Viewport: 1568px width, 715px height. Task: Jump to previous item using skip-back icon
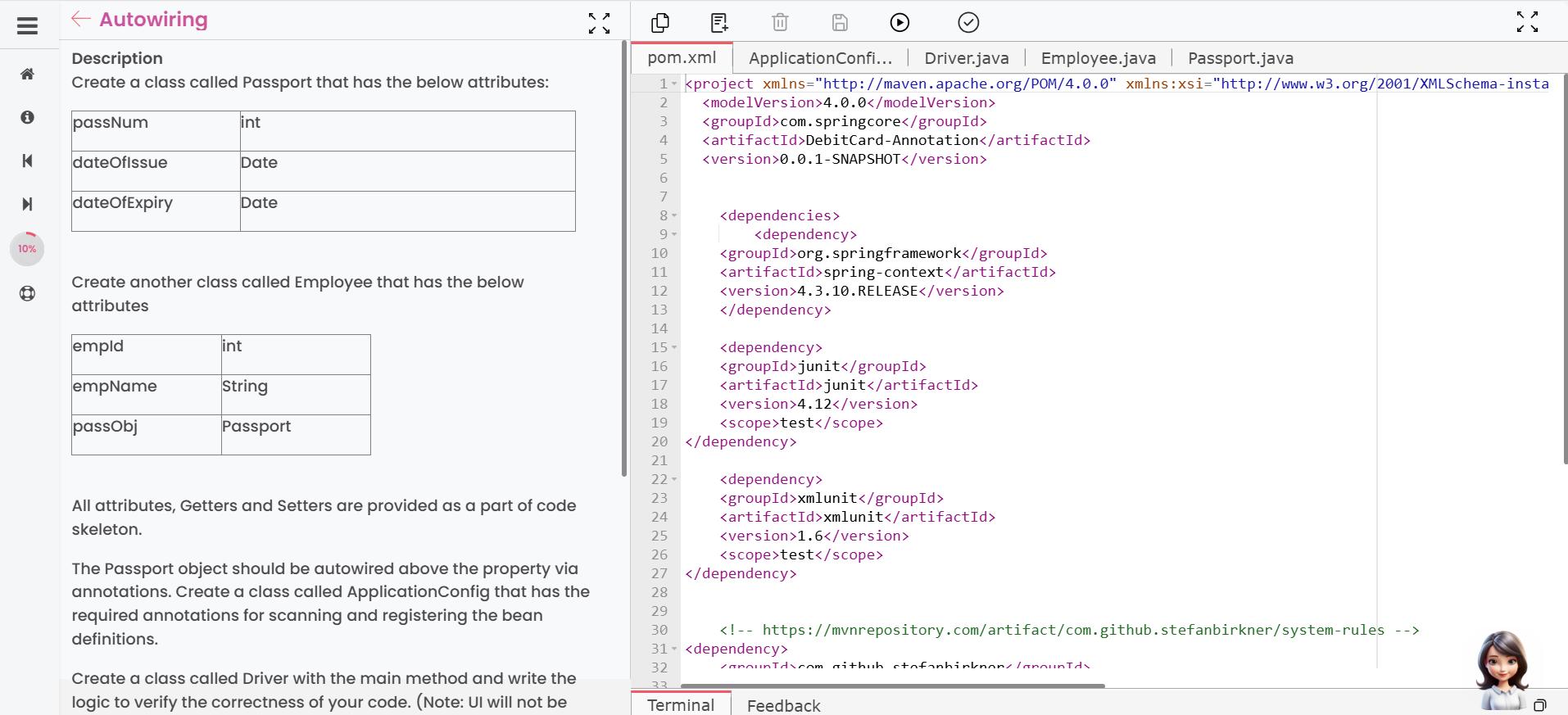tap(27, 161)
